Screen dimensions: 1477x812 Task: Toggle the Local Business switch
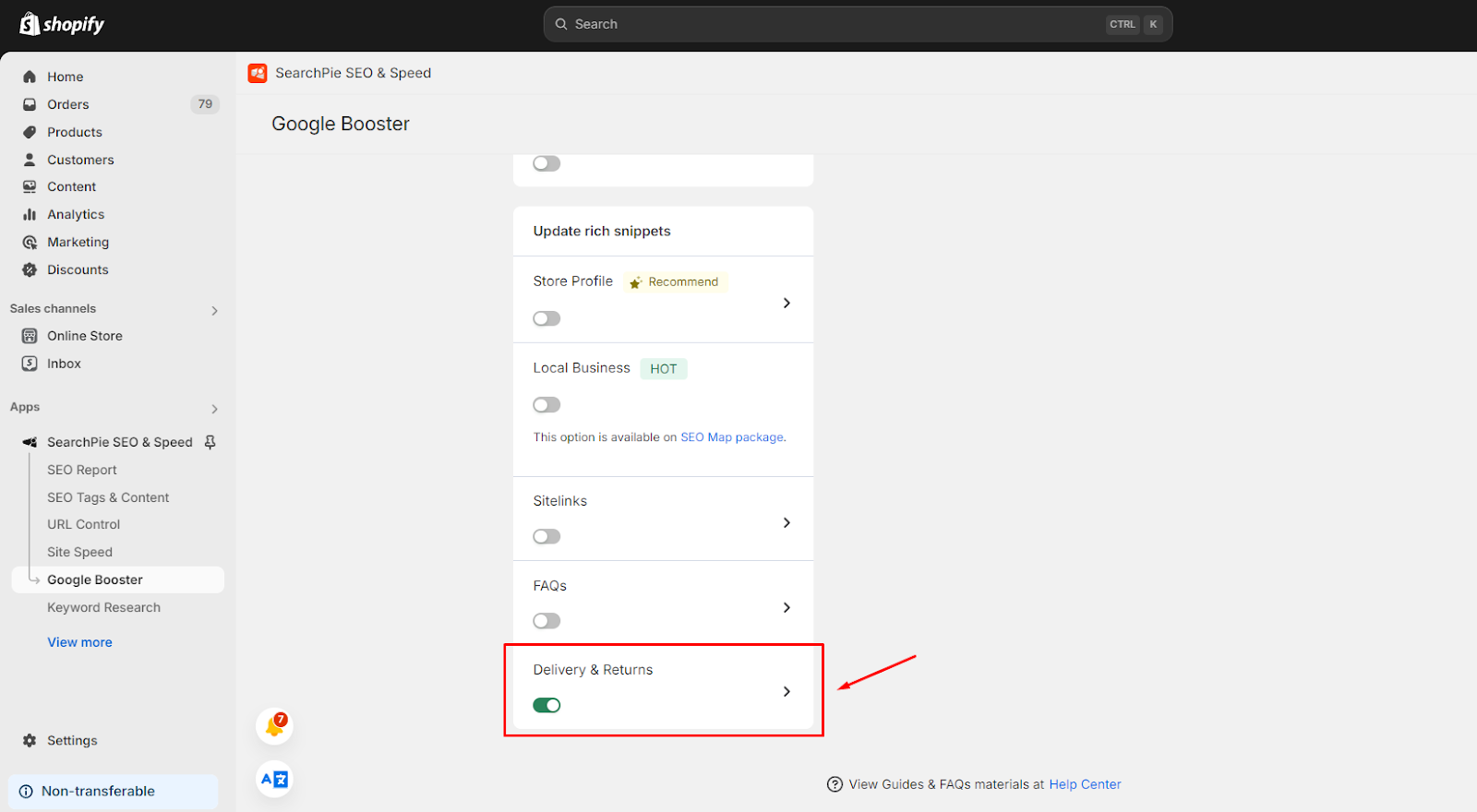[546, 405]
